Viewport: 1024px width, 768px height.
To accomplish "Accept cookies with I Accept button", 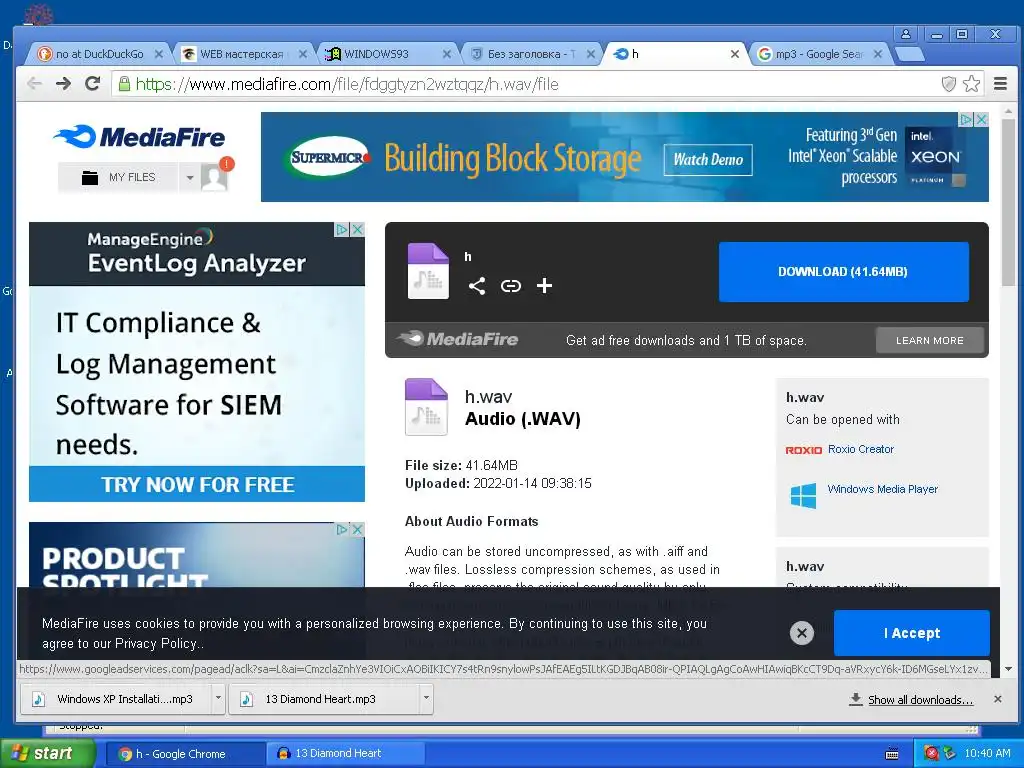I will [x=912, y=633].
